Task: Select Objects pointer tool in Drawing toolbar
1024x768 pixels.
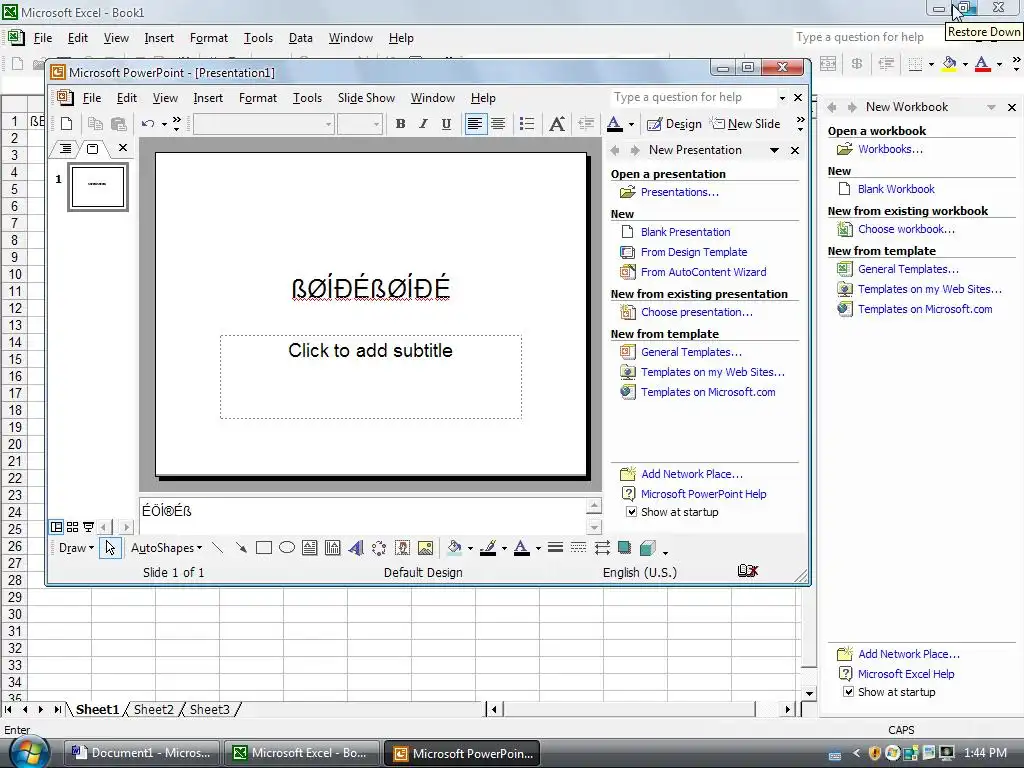Action: [x=110, y=548]
